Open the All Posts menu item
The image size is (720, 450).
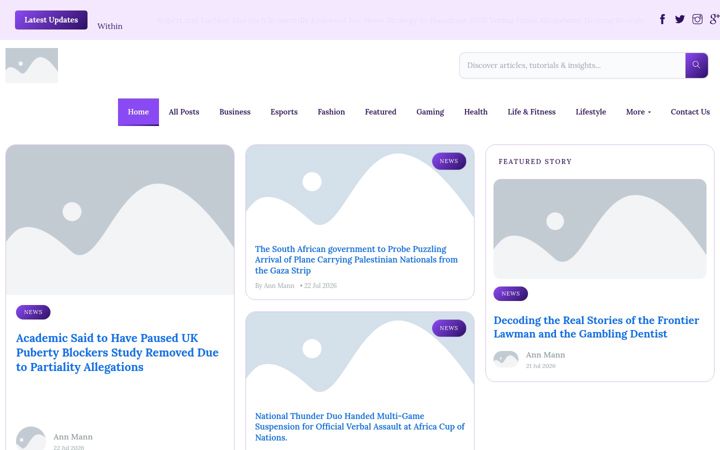184,112
